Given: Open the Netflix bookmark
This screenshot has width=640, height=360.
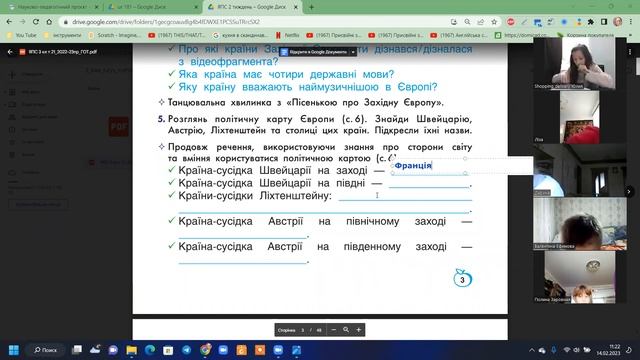Looking at the screenshot, I should (x=288, y=35).
